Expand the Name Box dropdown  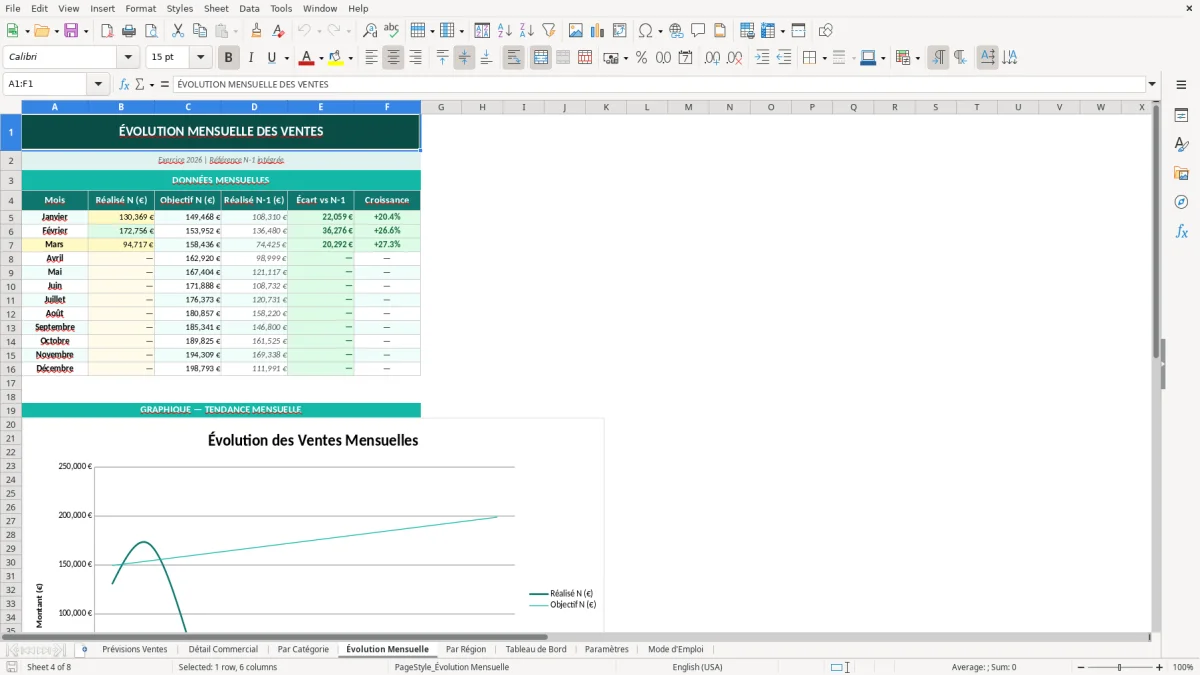point(98,84)
